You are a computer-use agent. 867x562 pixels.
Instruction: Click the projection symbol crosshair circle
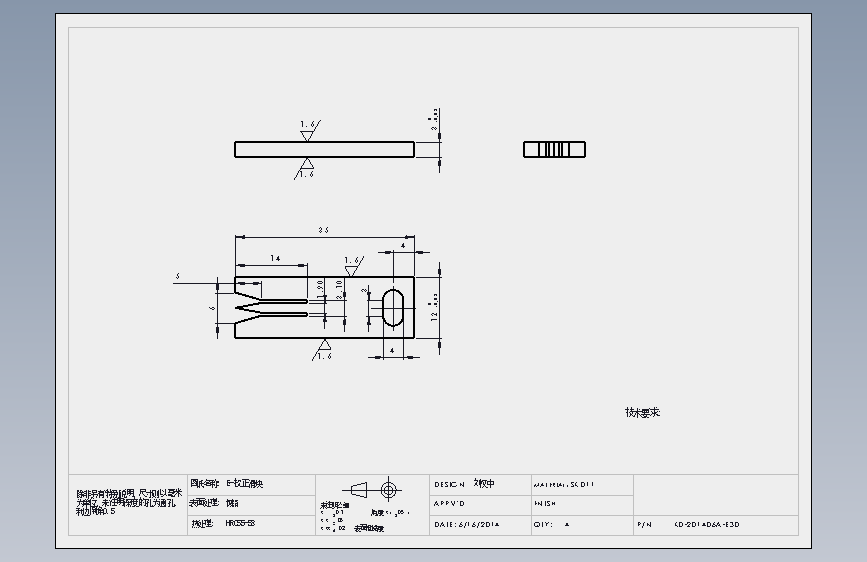[x=389, y=490]
